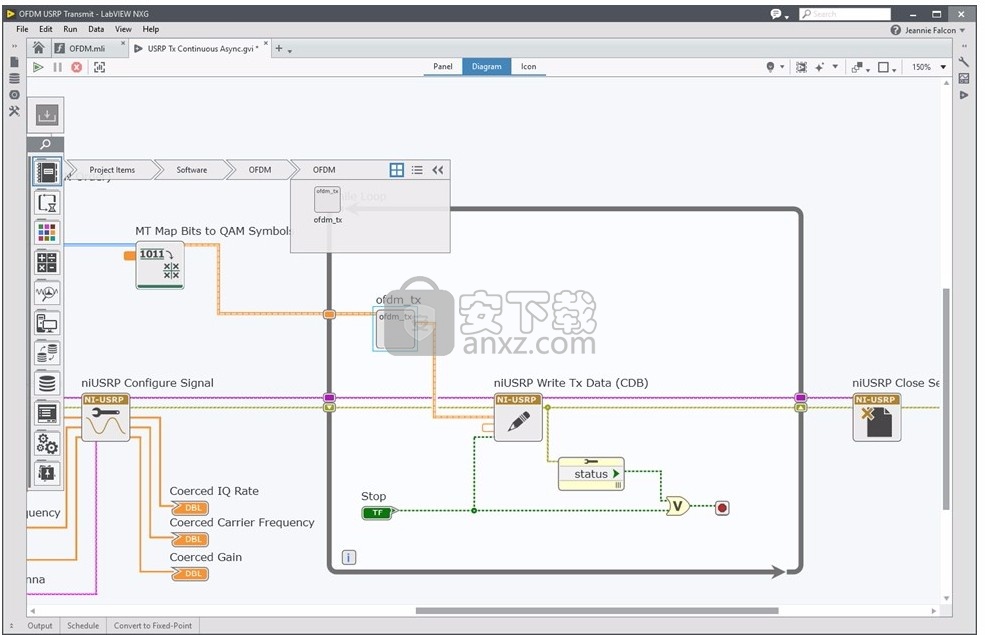Open the Data Communication palette category
Image resolution: width=985 pixels, height=635 pixels.
[47, 353]
